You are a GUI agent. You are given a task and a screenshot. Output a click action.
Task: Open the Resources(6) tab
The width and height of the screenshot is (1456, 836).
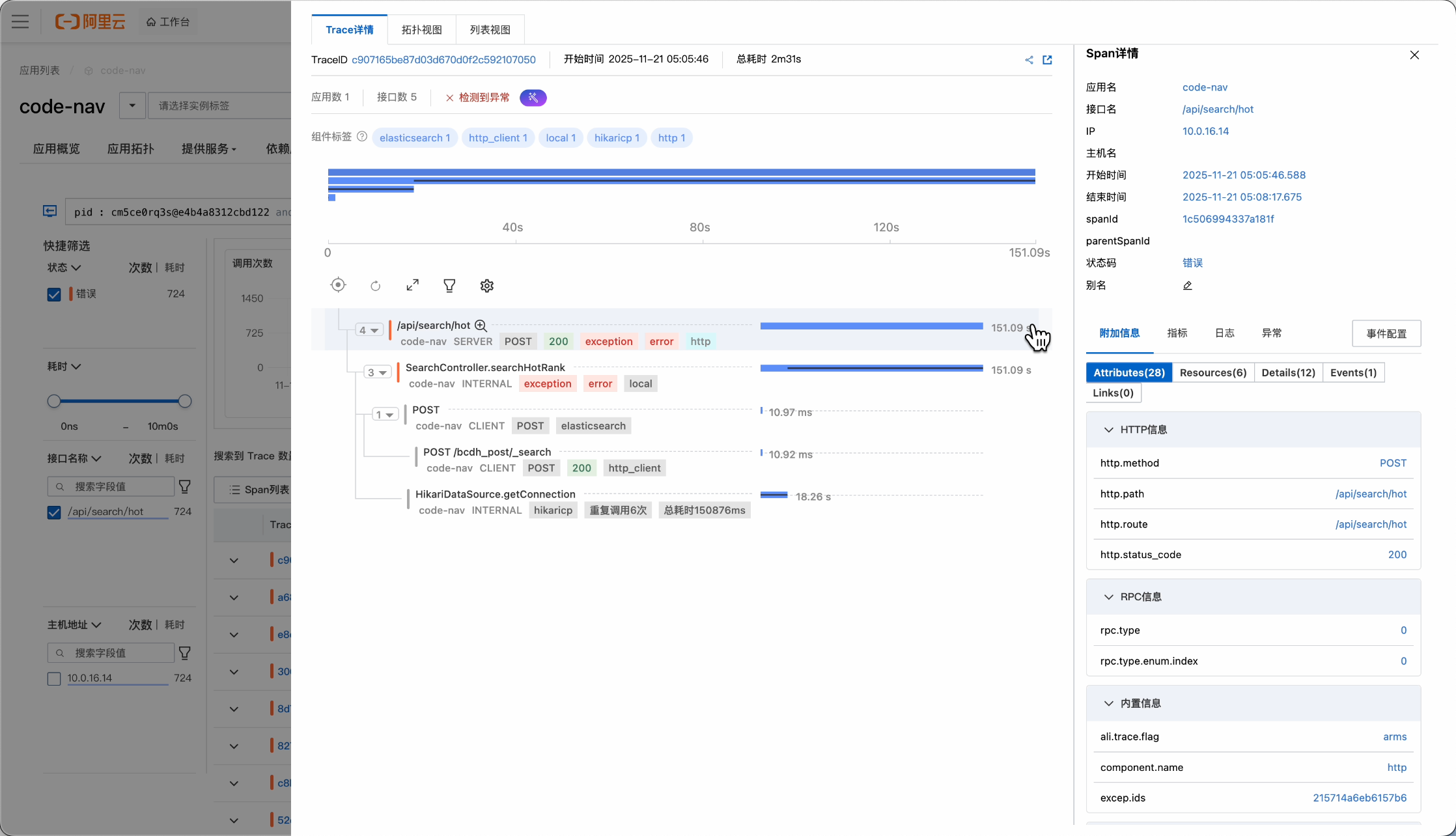coord(1212,372)
